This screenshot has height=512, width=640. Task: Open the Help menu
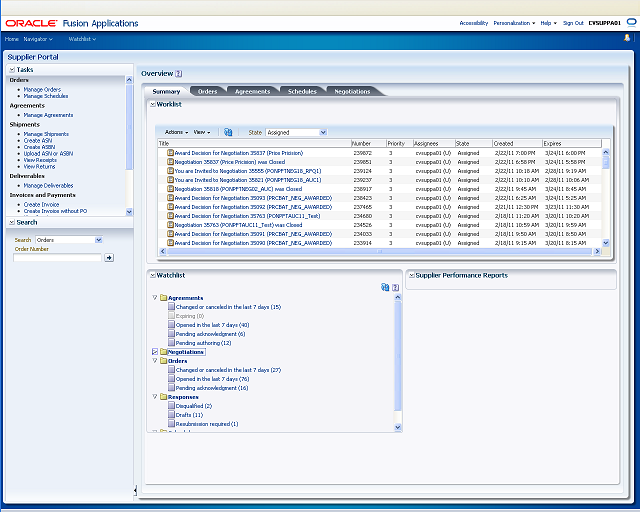549,23
